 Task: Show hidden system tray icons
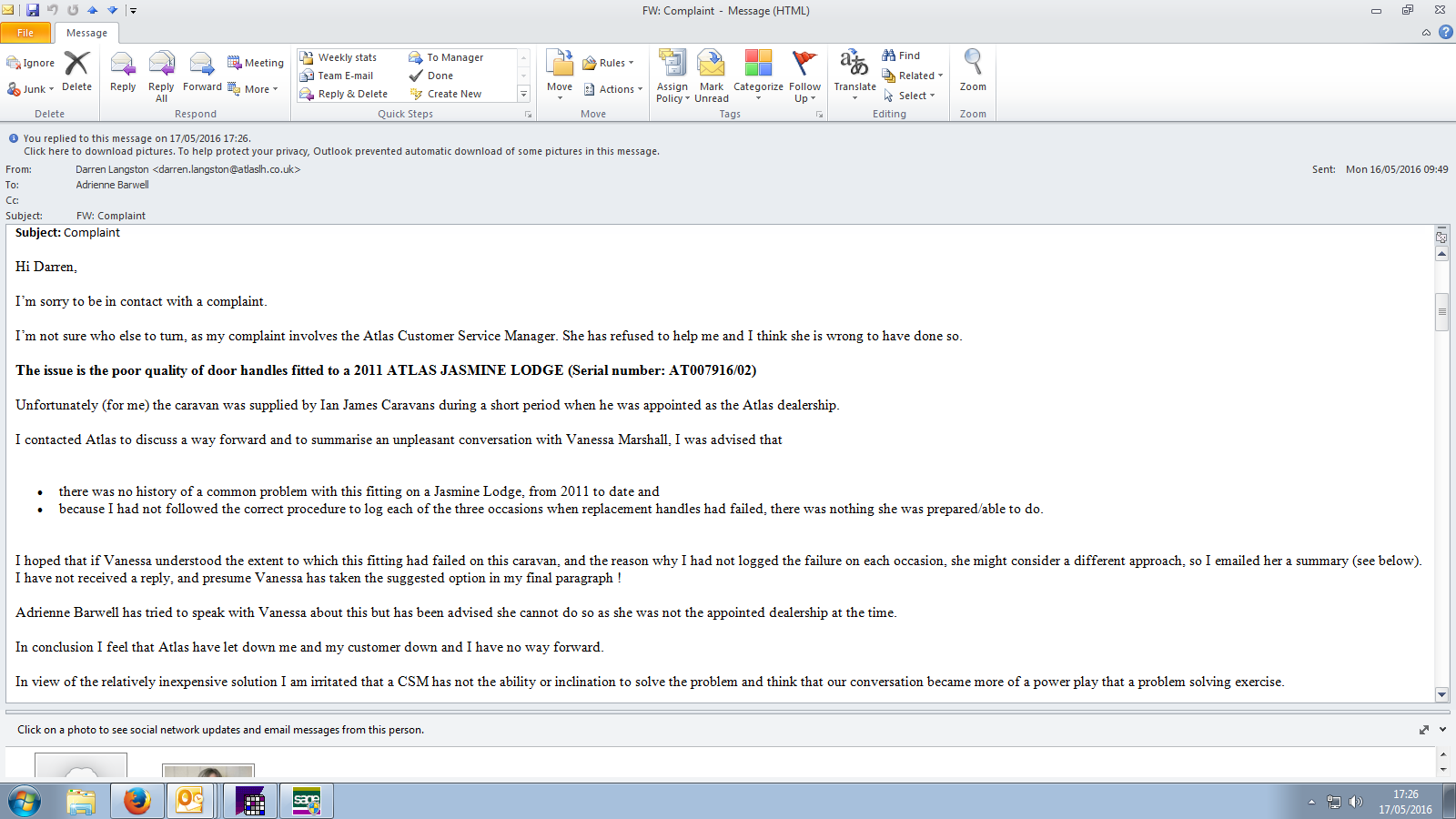pos(1311,802)
